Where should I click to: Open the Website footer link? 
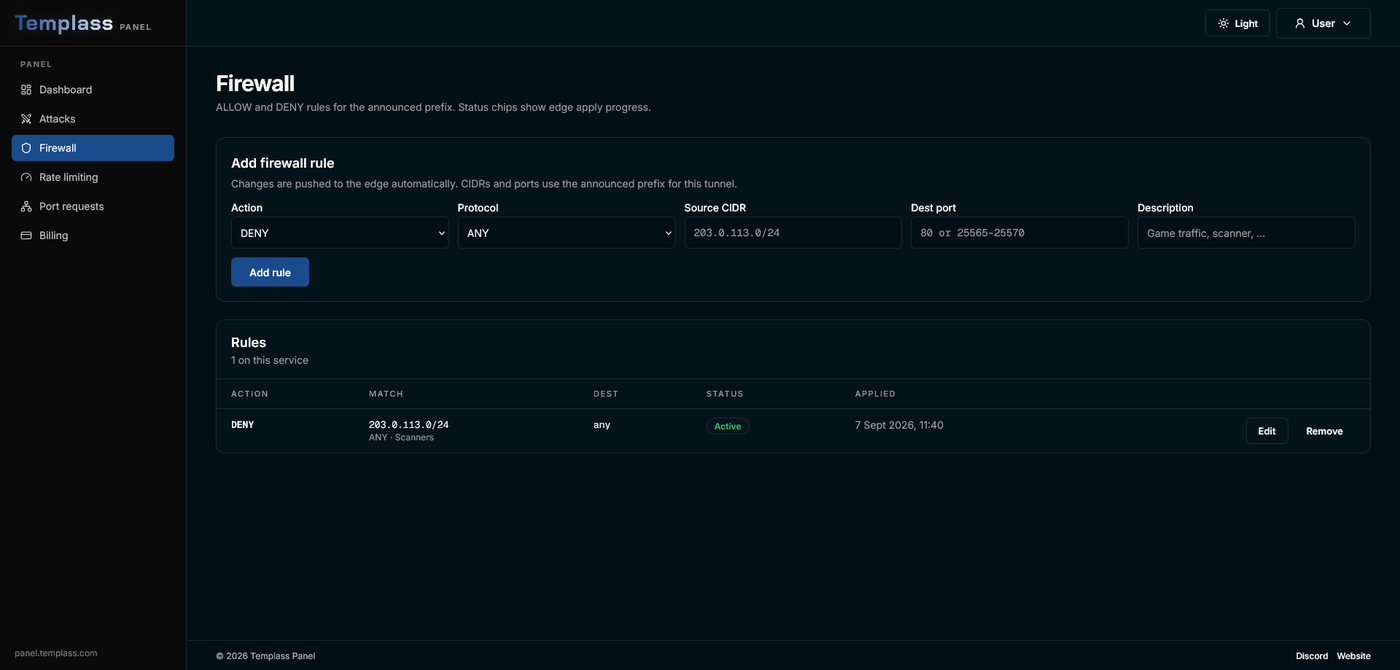pos(1354,656)
